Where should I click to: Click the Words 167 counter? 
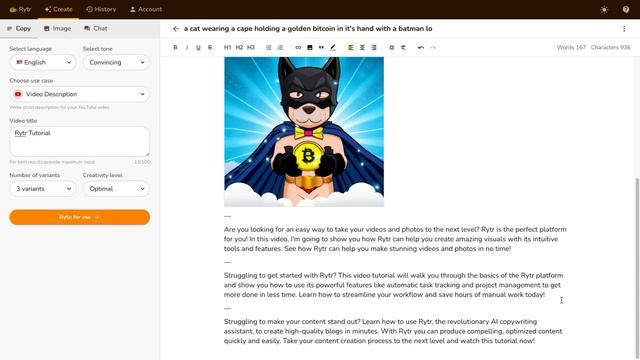pyautogui.click(x=571, y=47)
